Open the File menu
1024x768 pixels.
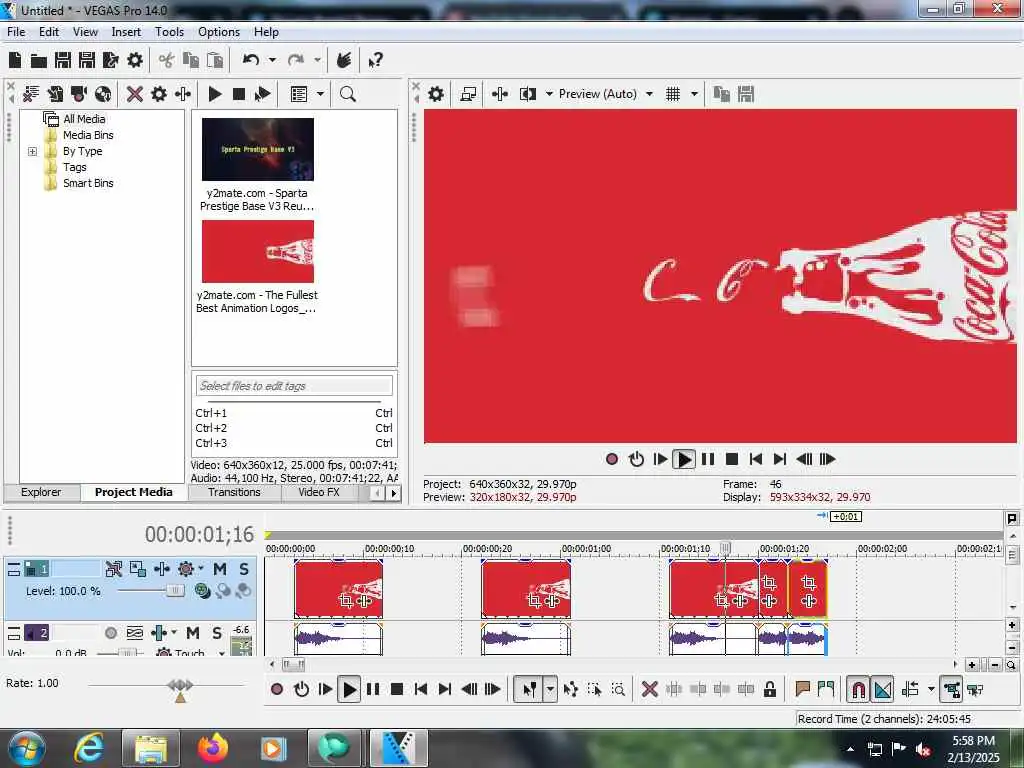click(x=16, y=31)
